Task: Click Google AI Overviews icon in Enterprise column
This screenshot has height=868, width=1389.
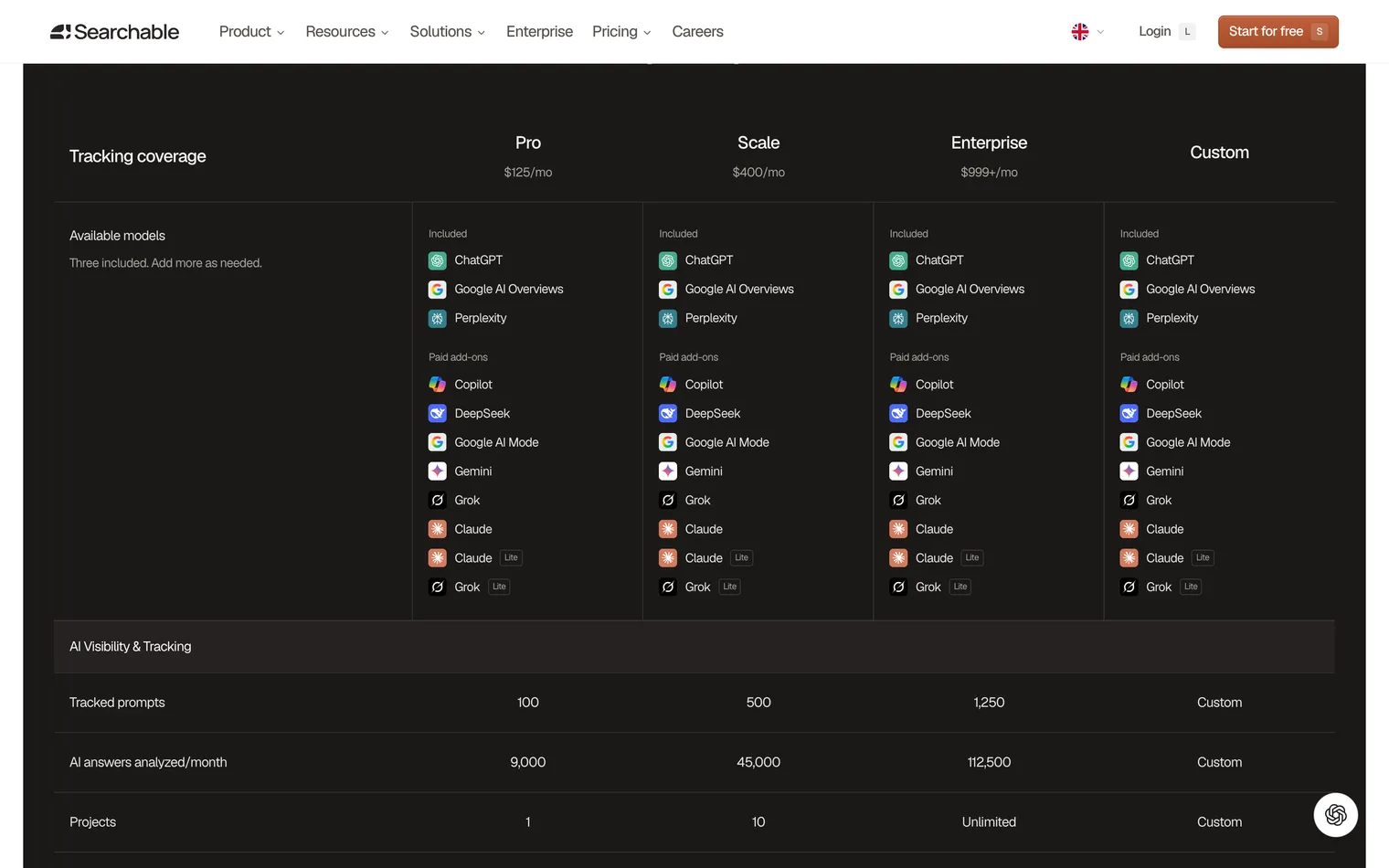Action: (x=898, y=290)
